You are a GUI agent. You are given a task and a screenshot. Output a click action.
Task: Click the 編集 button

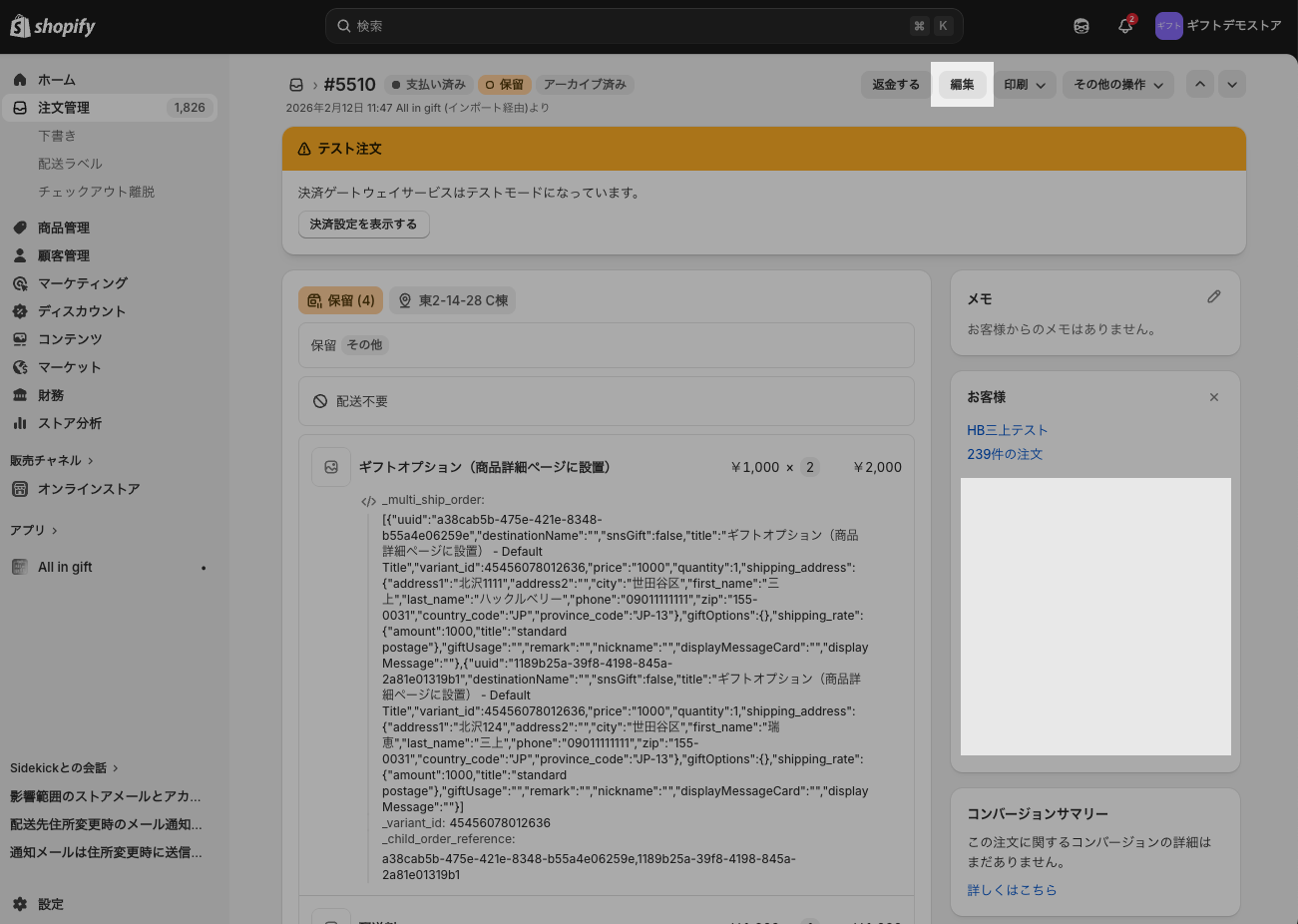(962, 85)
